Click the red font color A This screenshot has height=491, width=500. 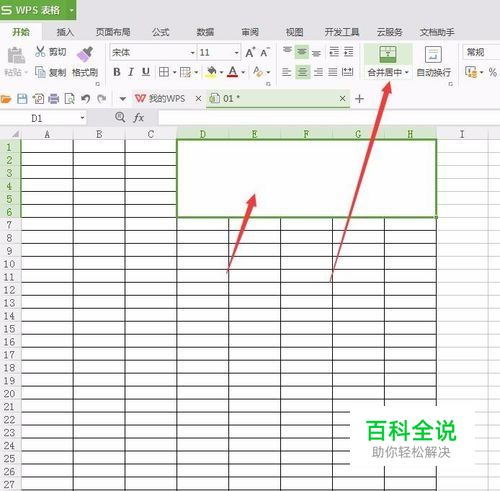click(233, 72)
